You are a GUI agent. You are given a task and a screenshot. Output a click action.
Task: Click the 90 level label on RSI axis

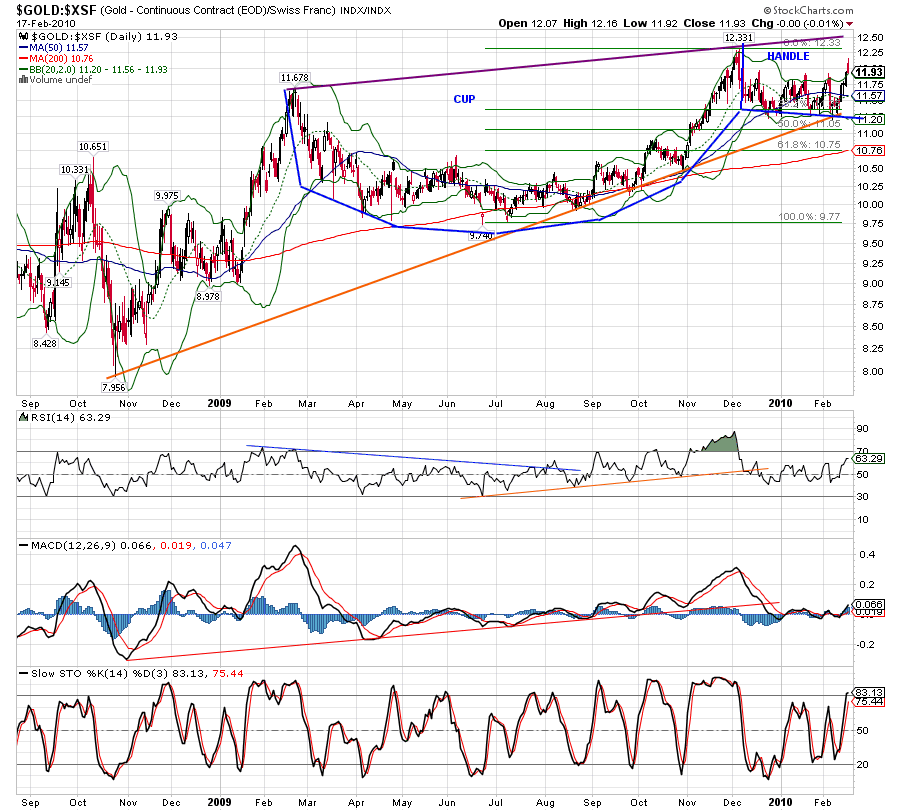863,429
